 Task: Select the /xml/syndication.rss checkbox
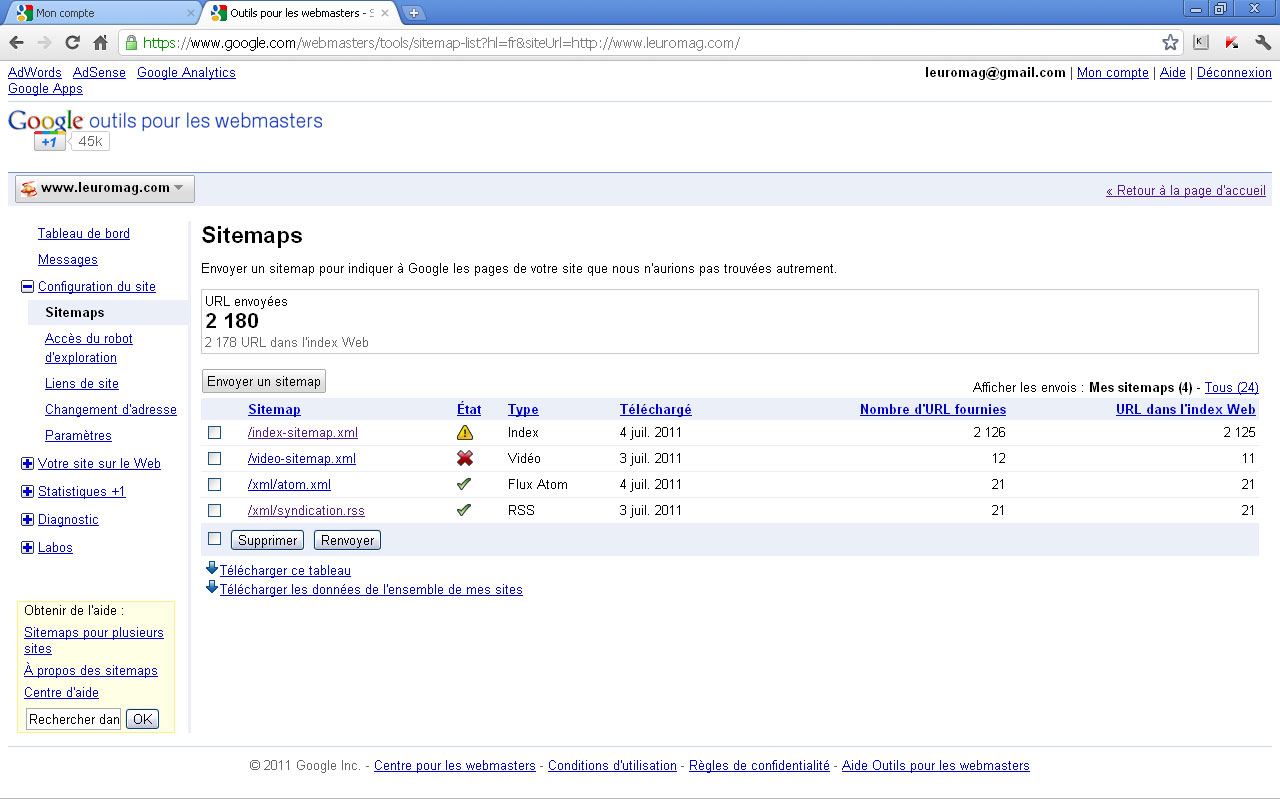[214, 511]
